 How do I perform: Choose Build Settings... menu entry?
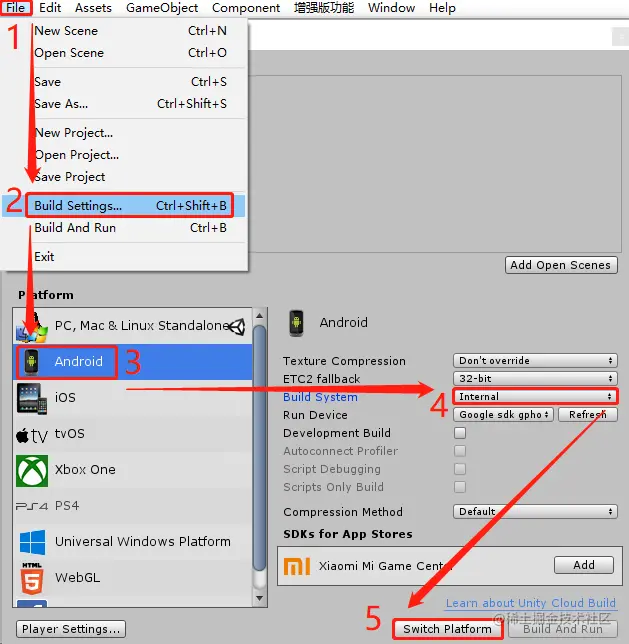[x=124, y=206]
